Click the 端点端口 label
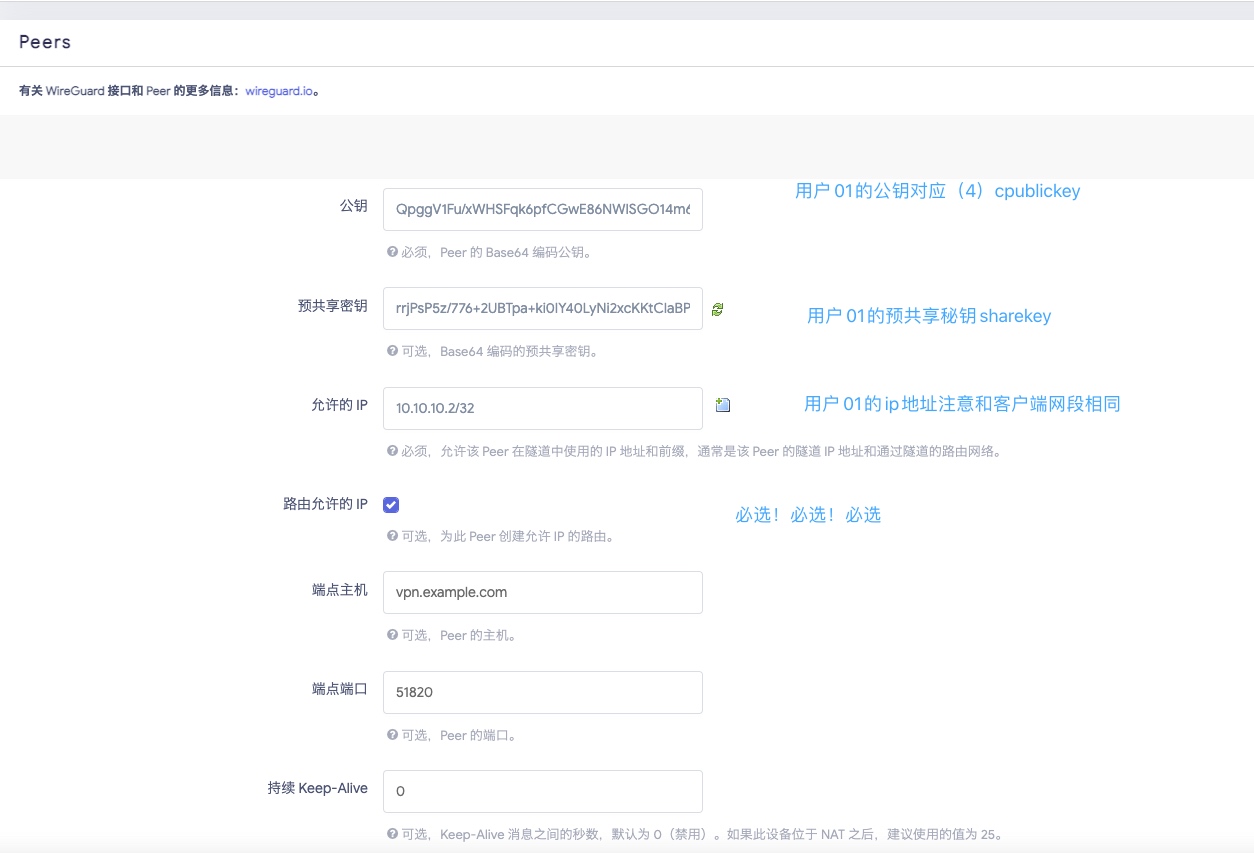 tap(340, 689)
